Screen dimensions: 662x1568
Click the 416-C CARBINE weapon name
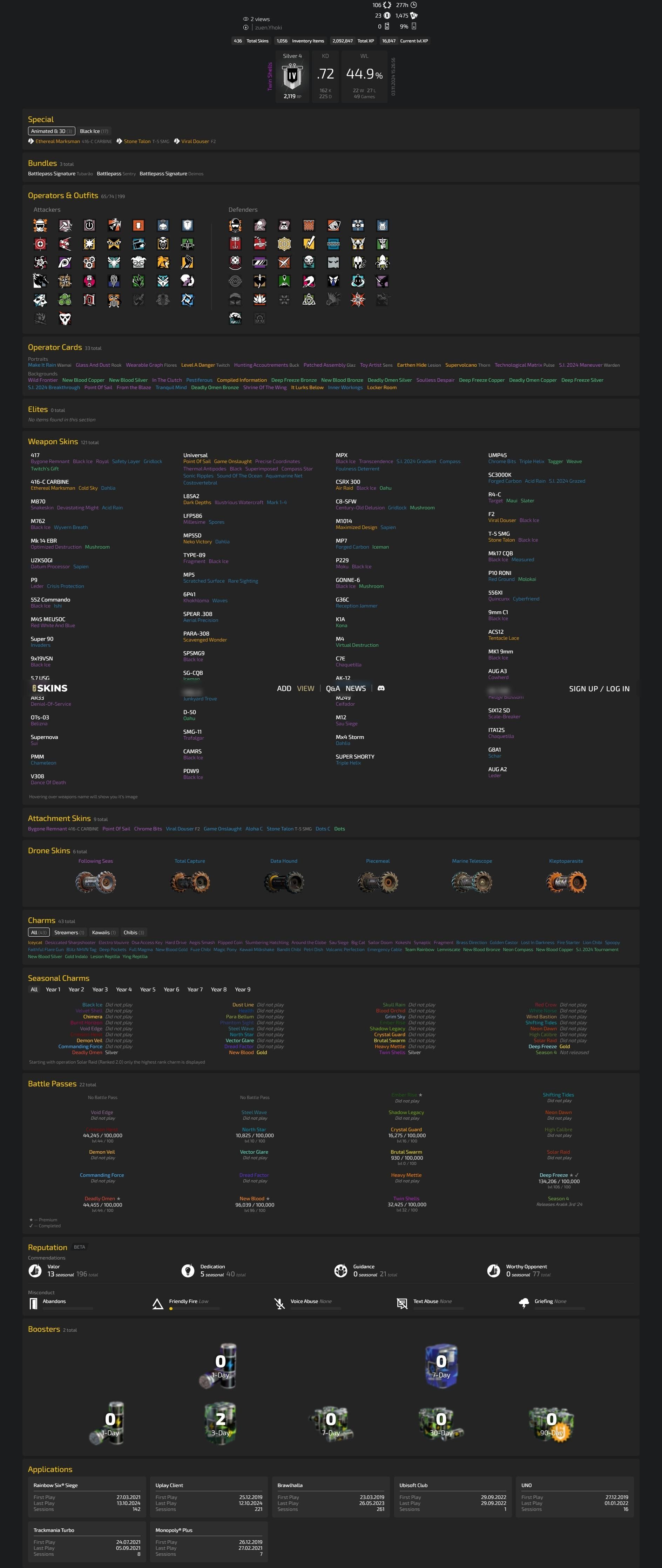point(50,482)
